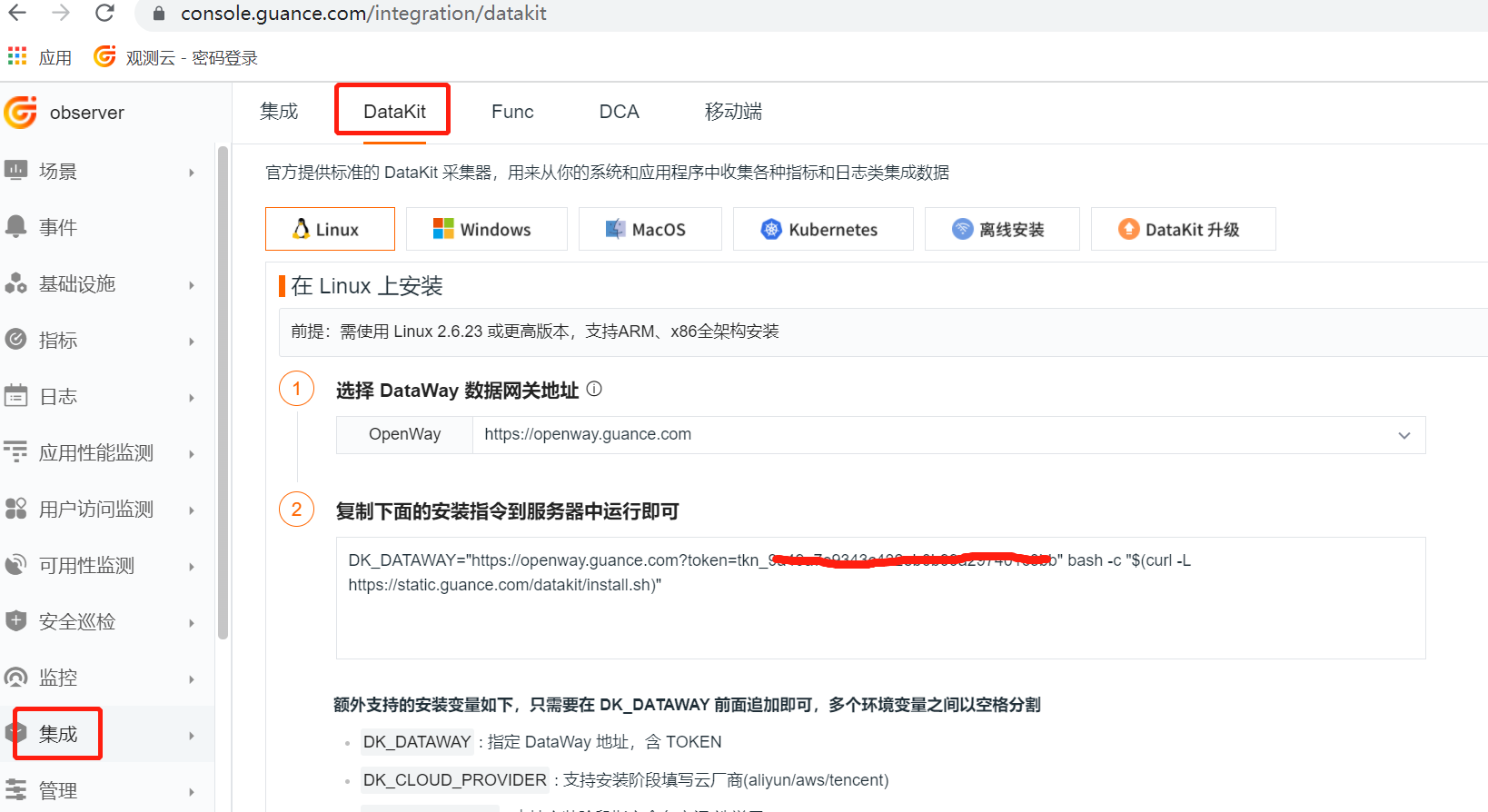1488x812 pixels.
Task: Click the DK_DATAWAY variable label
Action: pyautogui.click(x=417, y=742)
